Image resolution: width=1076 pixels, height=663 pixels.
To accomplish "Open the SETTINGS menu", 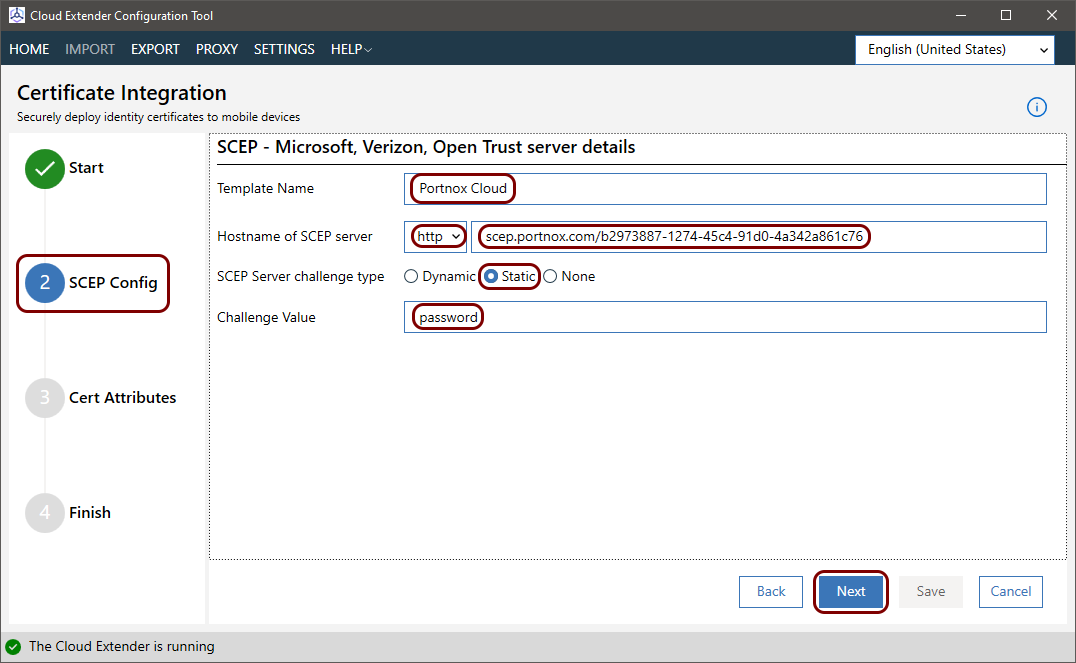I will pos(284,49).
